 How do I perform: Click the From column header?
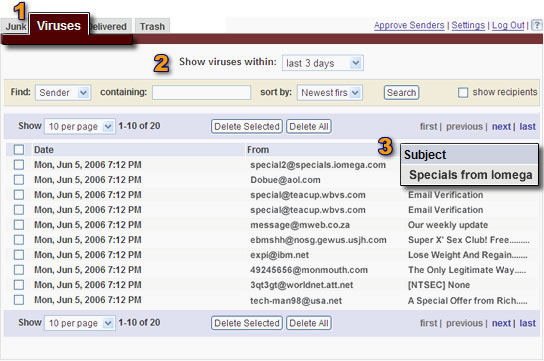(258, 150)
